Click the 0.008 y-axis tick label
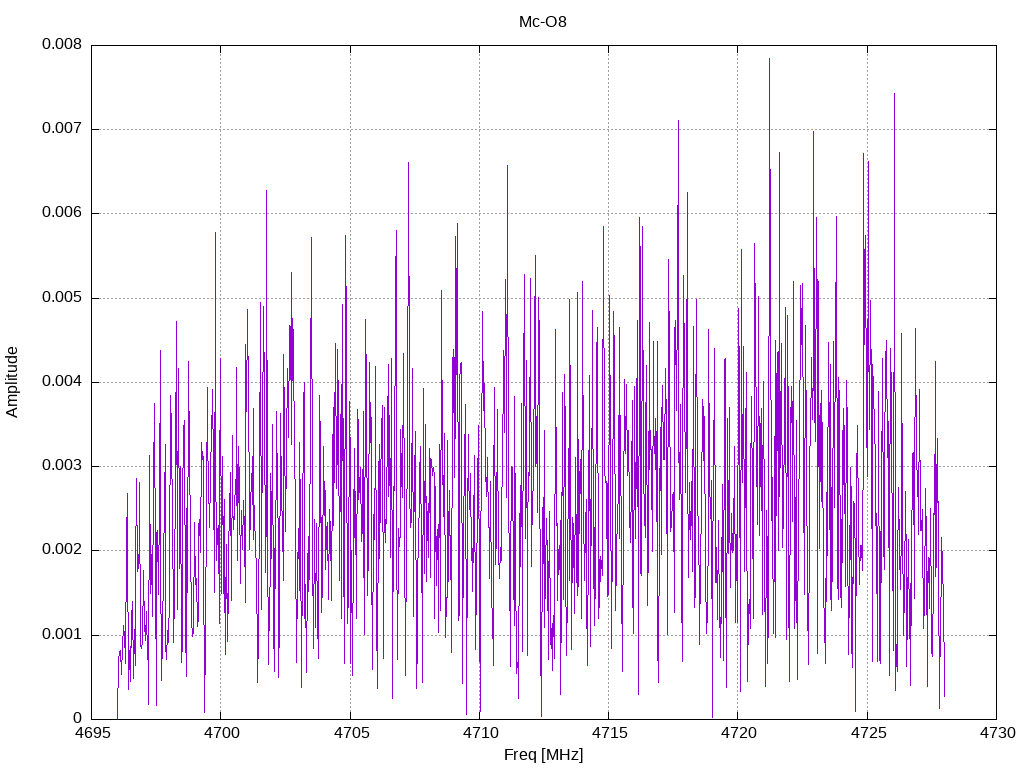This screenshot has width=1024, height=768. click(62, 44)
